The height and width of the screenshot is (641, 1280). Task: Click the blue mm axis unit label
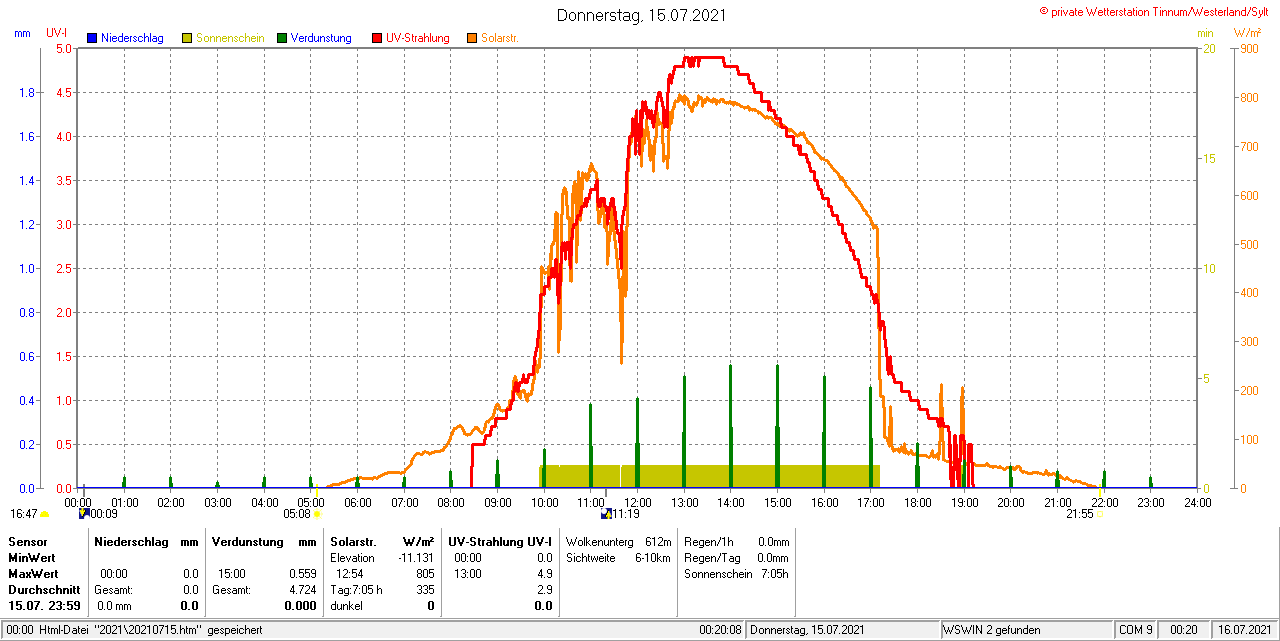(22, 33)
